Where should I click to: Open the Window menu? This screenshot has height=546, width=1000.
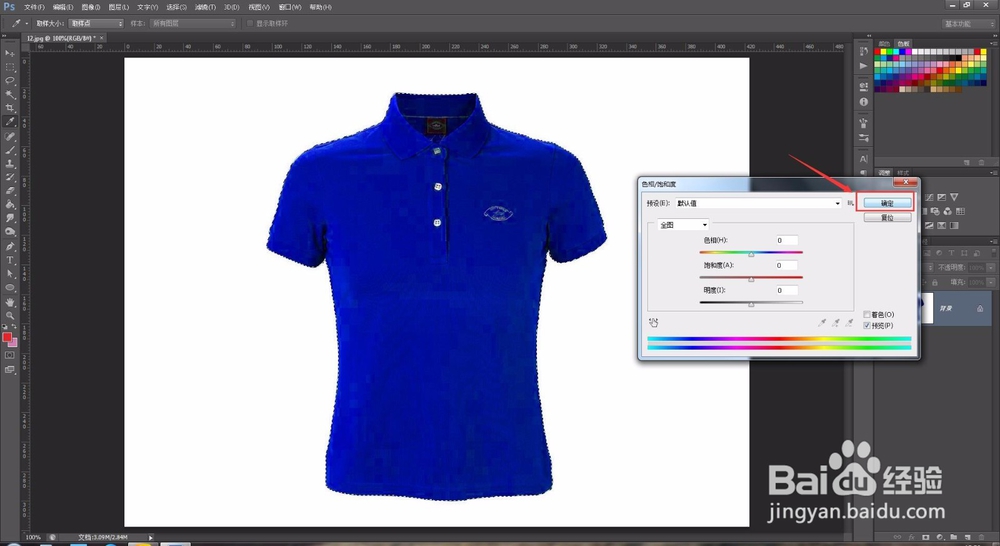pos(290,7)
